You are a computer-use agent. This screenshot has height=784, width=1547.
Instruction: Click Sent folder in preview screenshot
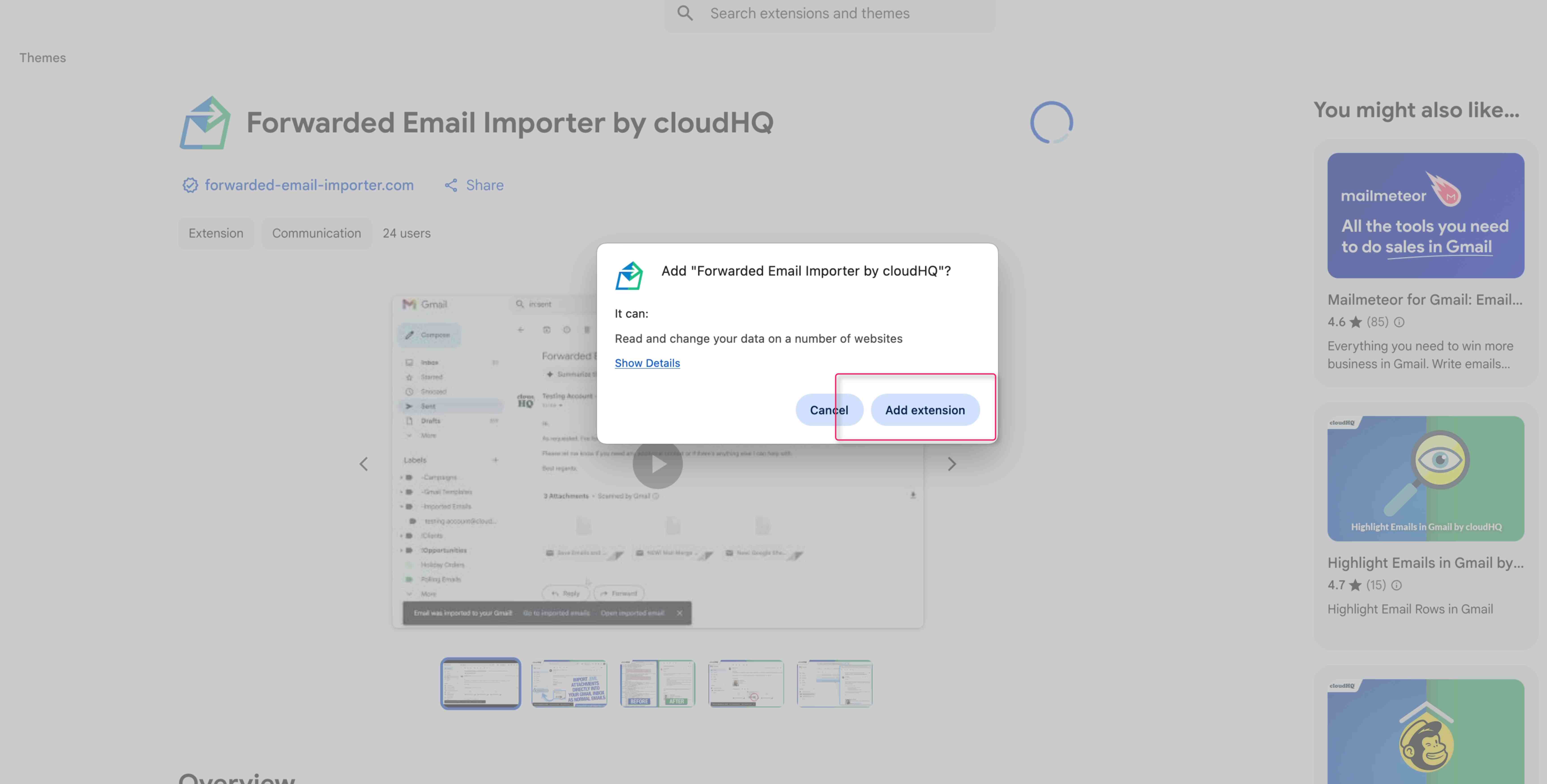point(450,406)
